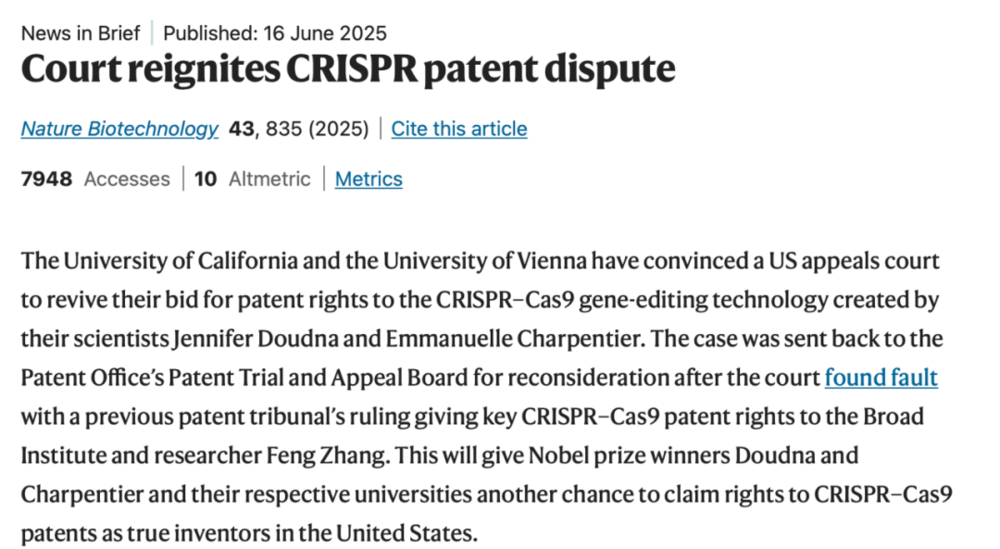The image size is (1000, 549).
Task: Click the bold volume number 43
Action: (241, 129)
